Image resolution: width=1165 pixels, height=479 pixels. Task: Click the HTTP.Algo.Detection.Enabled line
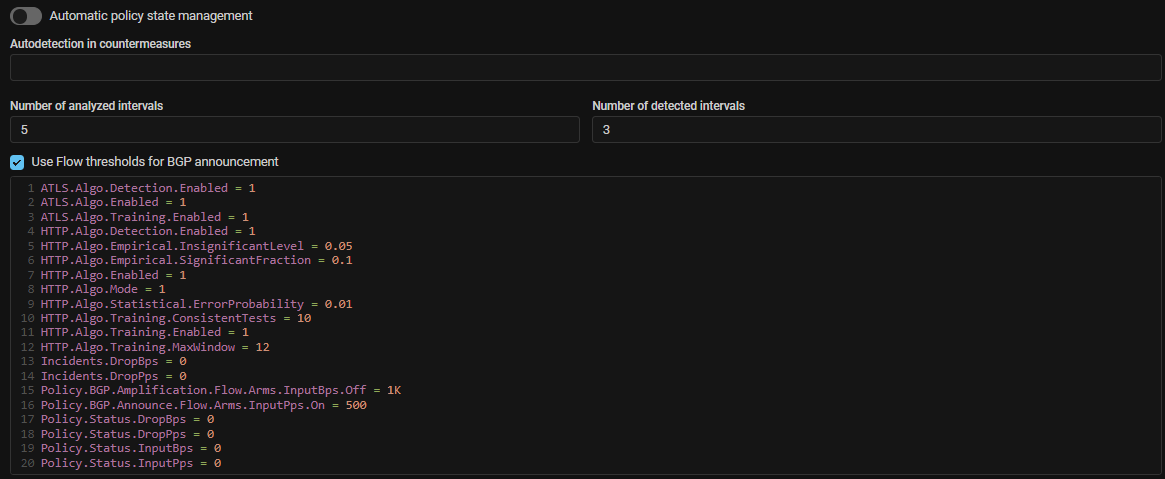tap(148, 231)
